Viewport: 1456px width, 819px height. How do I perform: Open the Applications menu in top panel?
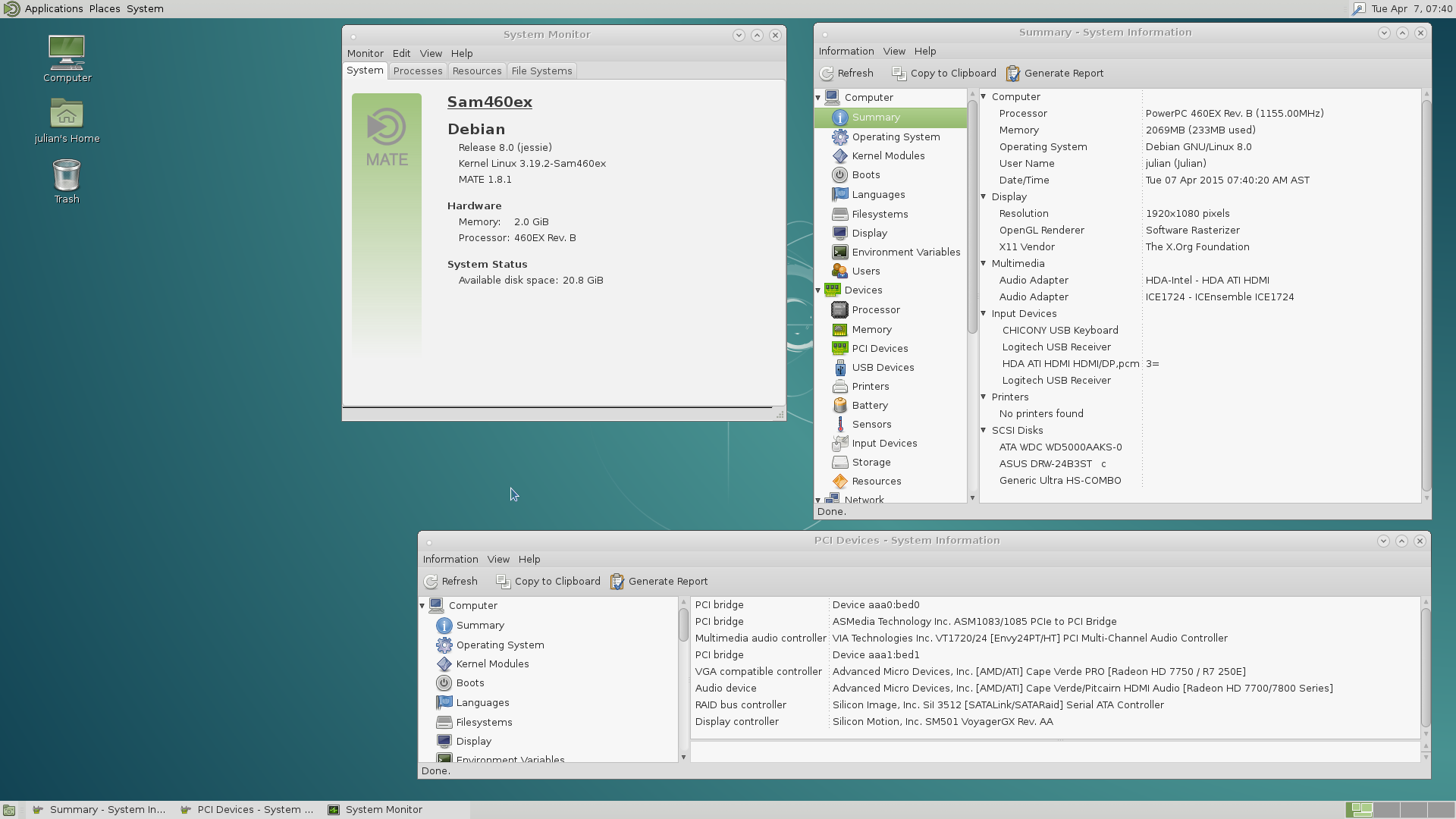click(x=53, y=8)
